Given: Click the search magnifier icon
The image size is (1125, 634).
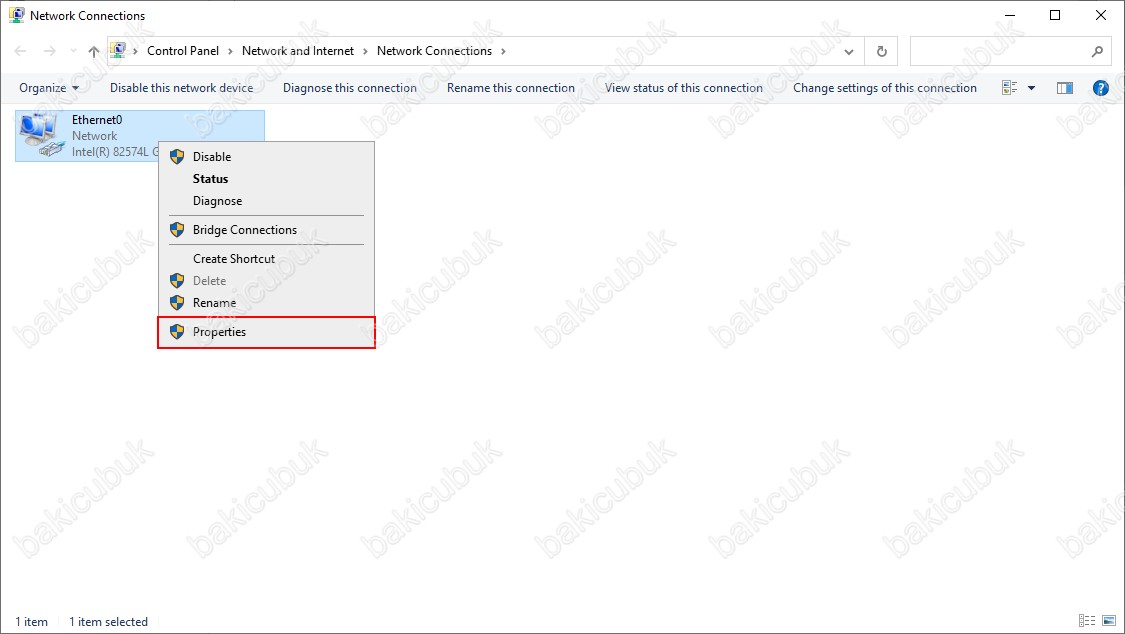Looking at the screenshot, I should tap(1097, 52).
